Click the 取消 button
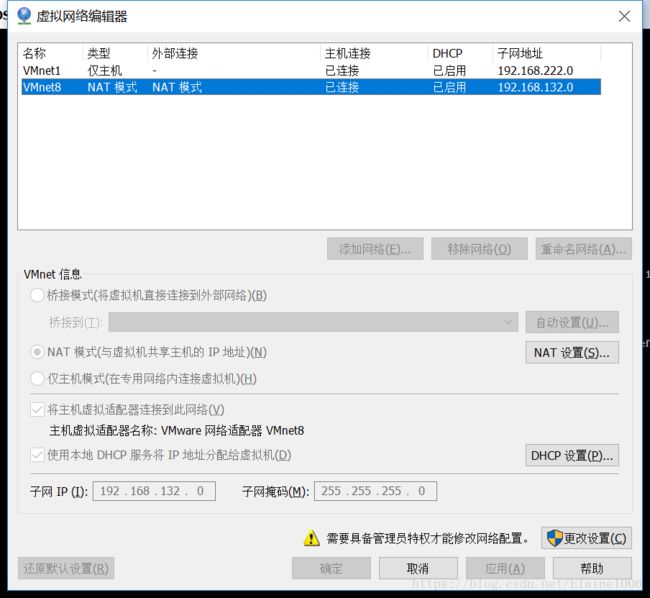The image size is (650, 598). point(418,568)
